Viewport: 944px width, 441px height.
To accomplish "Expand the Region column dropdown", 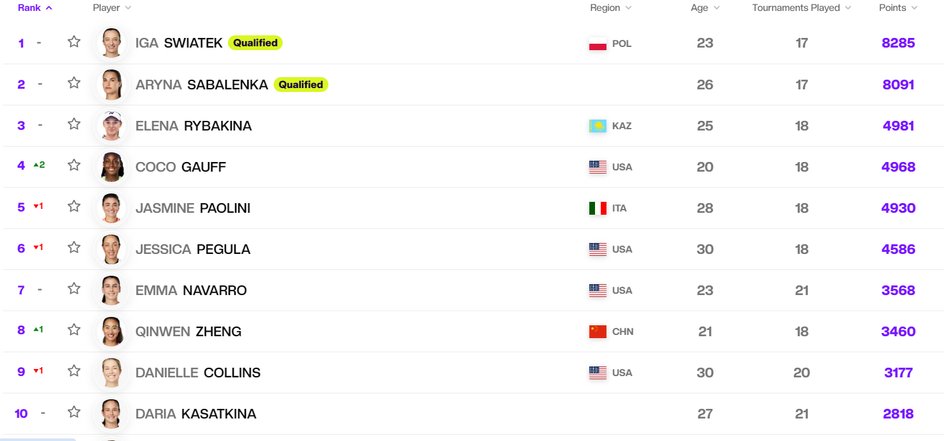I will coord(629,8).
